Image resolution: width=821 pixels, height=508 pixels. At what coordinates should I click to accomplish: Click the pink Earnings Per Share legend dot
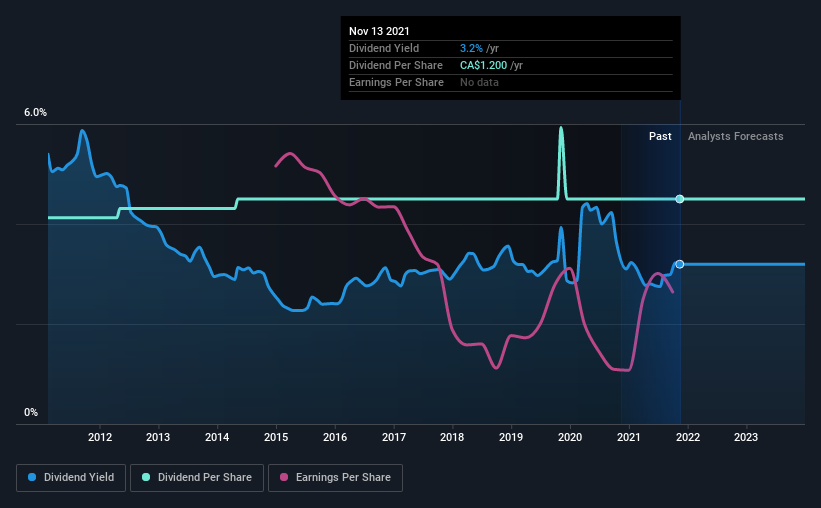pyautogui.click(x=284, y=477)
